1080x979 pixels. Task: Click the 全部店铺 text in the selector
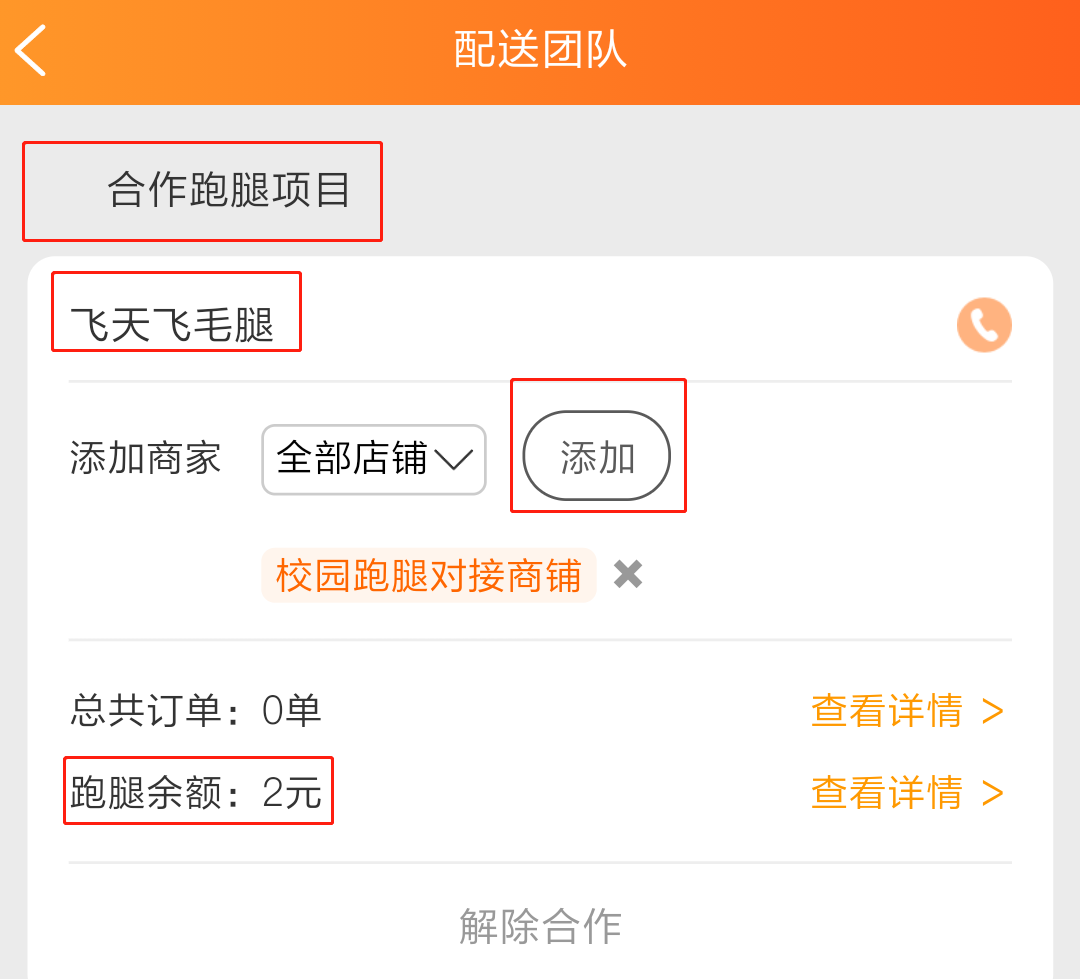tap(351, 459)
